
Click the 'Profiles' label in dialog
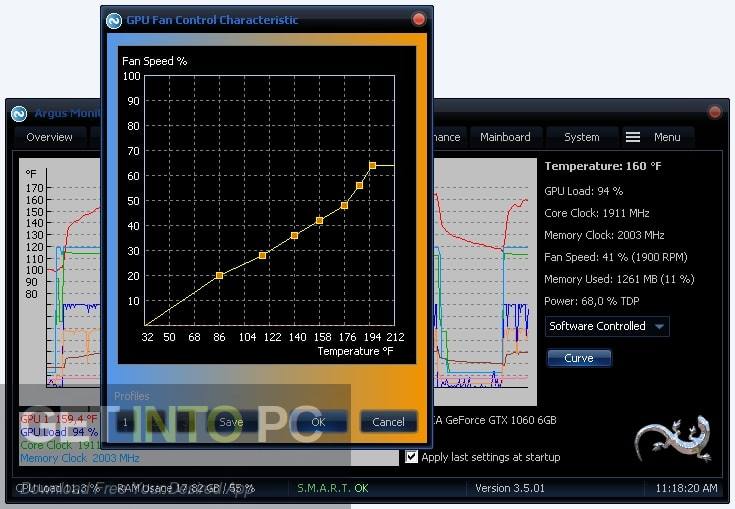[x=132, y=396]
